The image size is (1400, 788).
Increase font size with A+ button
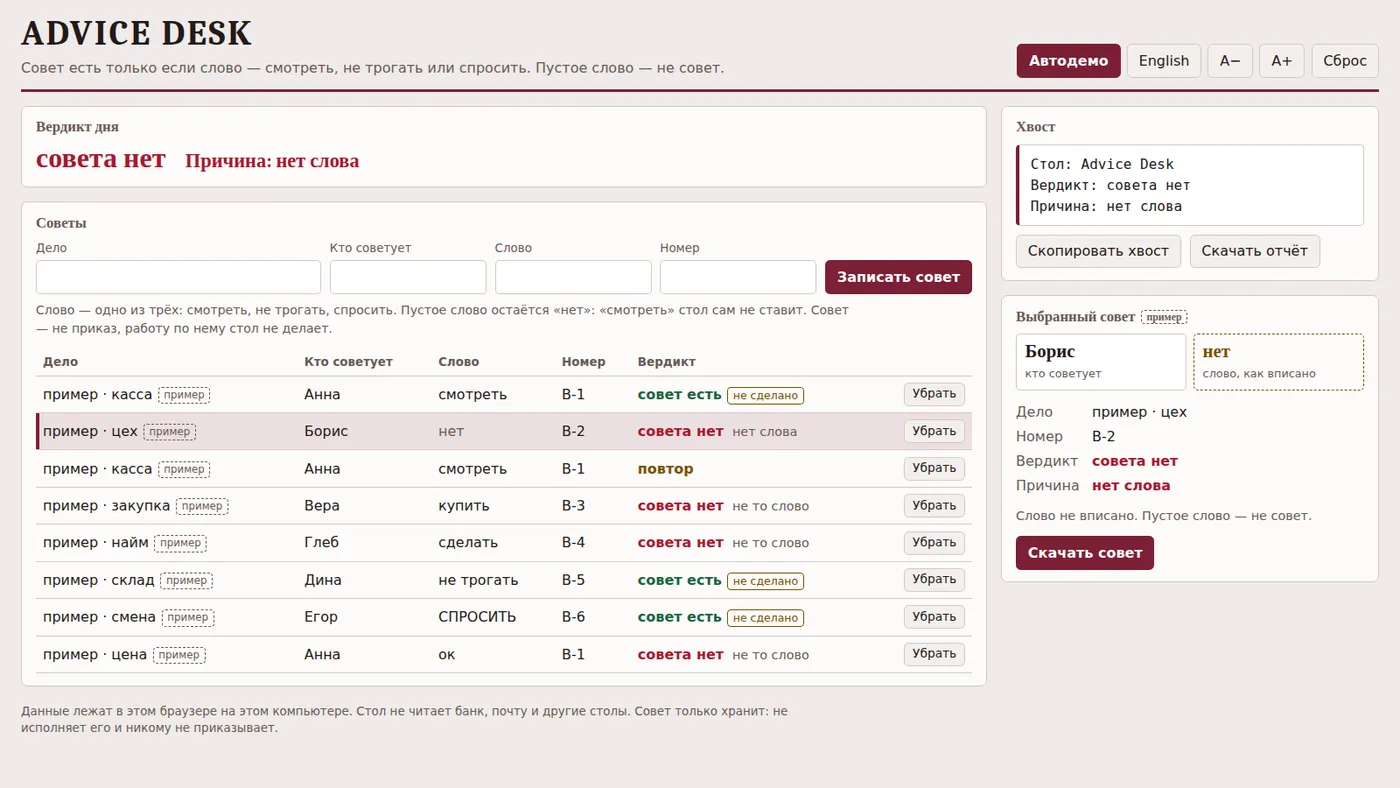point(1281,60)
